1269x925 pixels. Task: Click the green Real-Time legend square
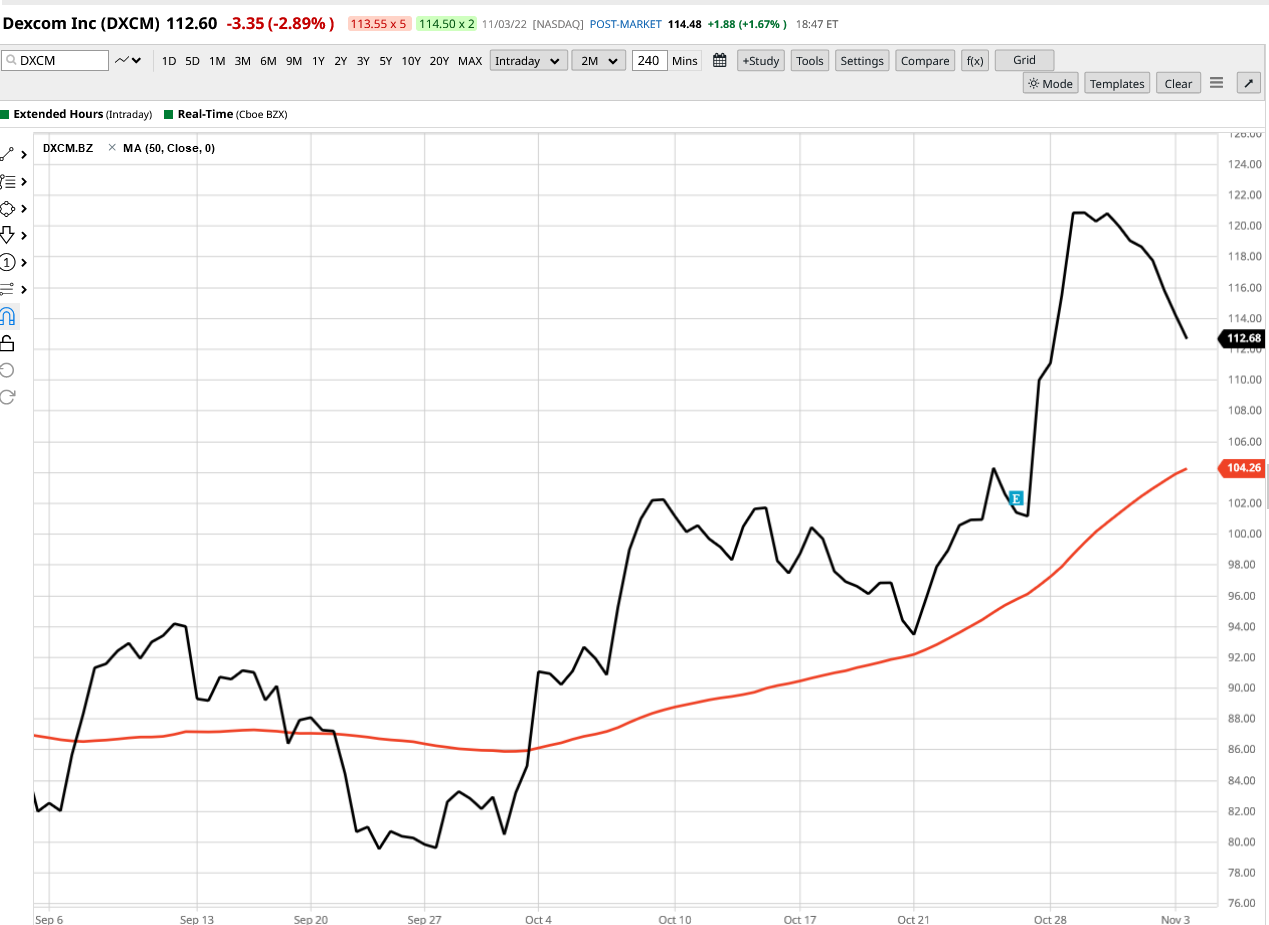(x=168, y=115)
